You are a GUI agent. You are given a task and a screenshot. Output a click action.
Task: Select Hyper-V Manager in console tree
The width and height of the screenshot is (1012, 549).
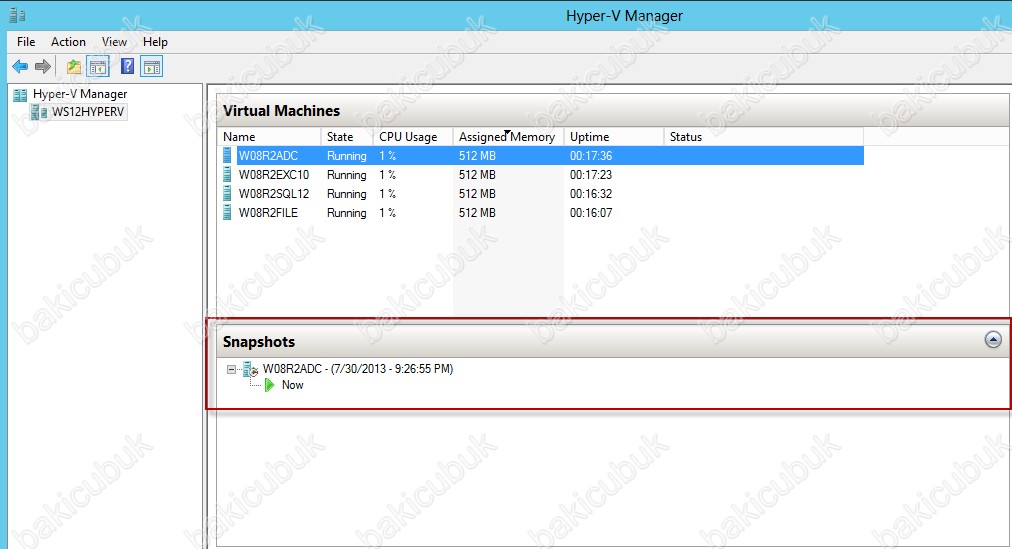coord(80,94)
